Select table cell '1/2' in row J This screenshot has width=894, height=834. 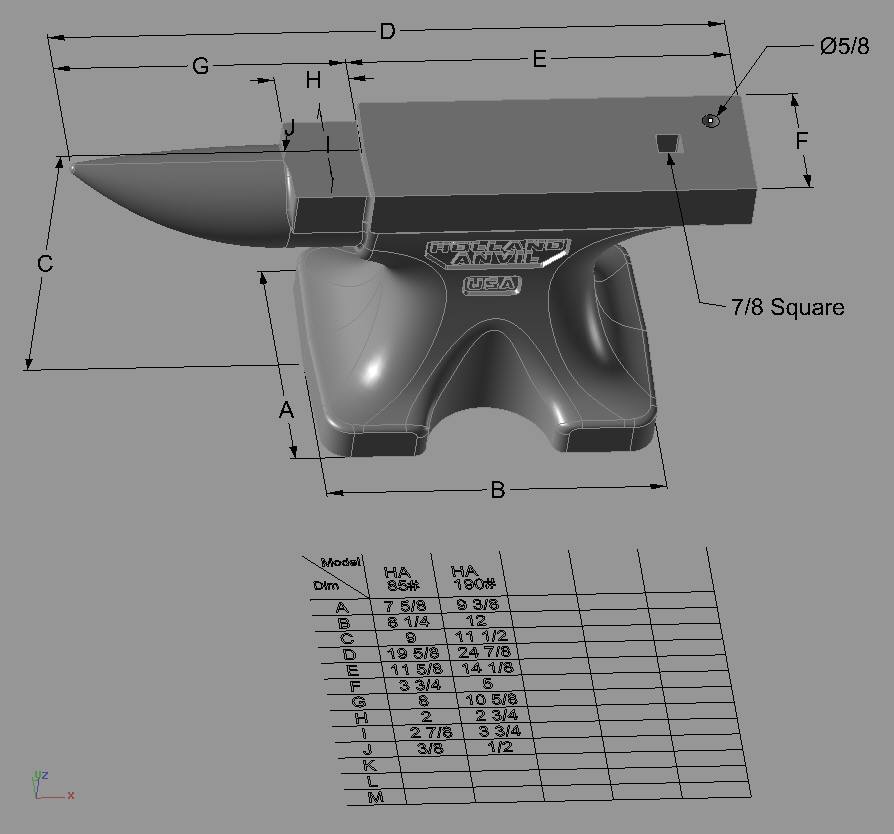501,747
